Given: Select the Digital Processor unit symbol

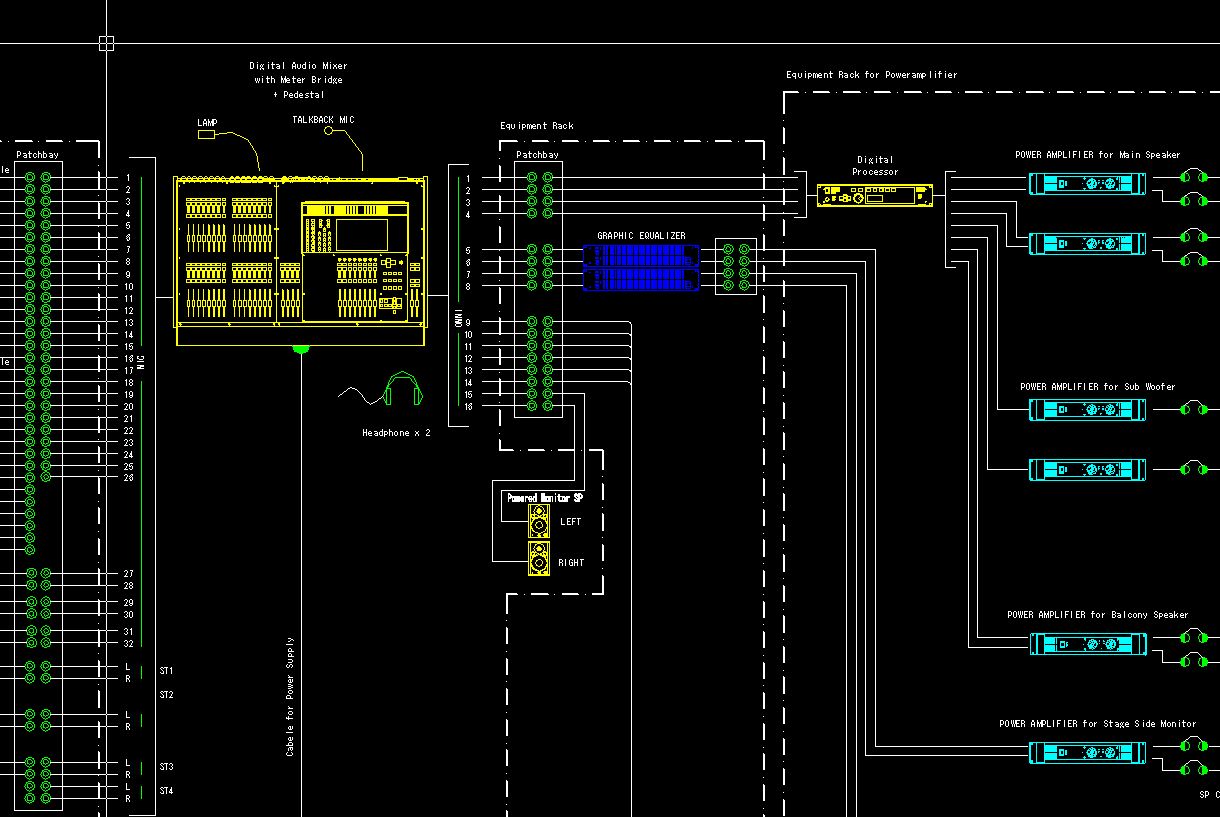Looking at the screenshot, I should click(x=875, y=196).
